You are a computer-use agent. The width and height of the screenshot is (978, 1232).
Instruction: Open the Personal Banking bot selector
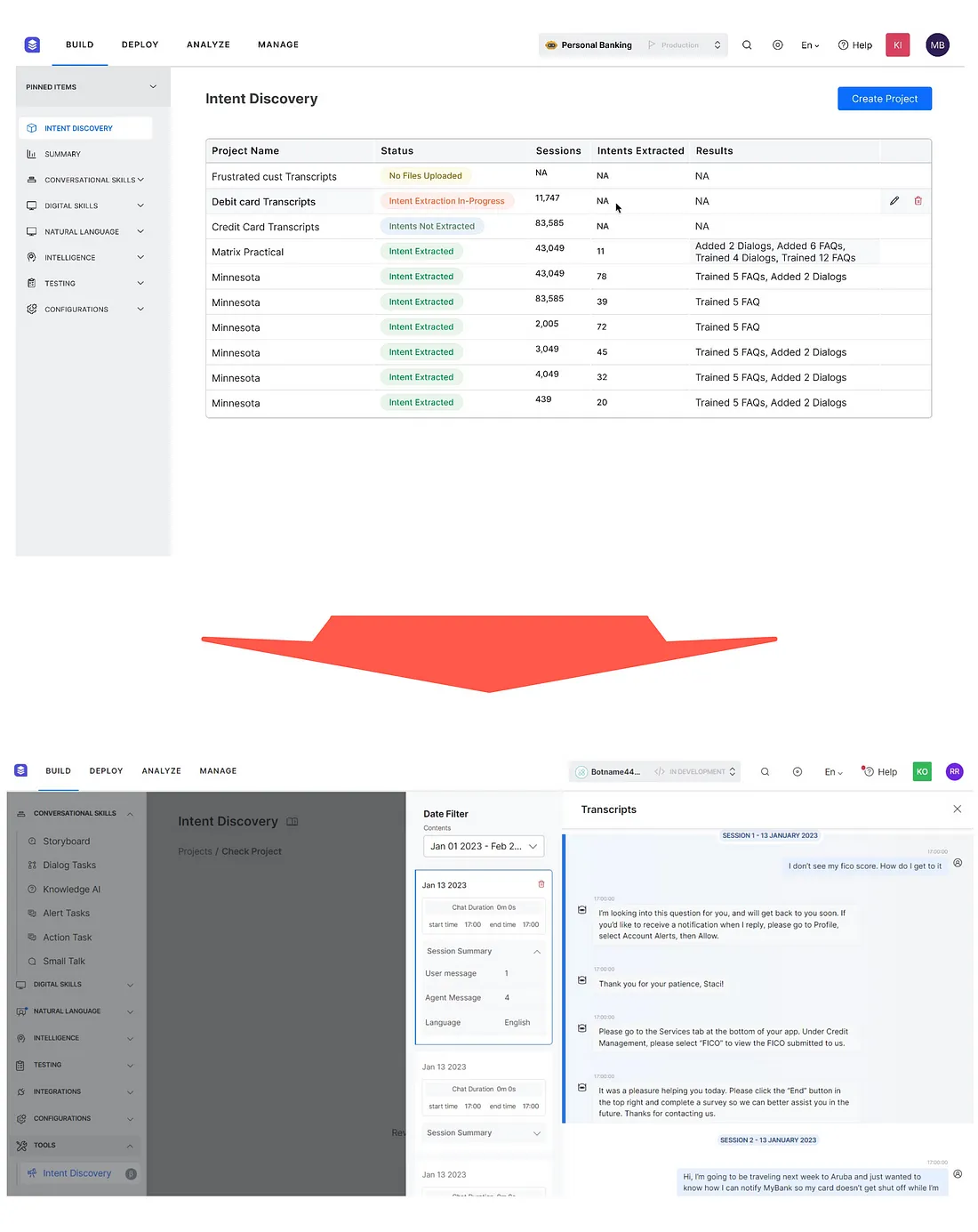(x=633, y=45)
